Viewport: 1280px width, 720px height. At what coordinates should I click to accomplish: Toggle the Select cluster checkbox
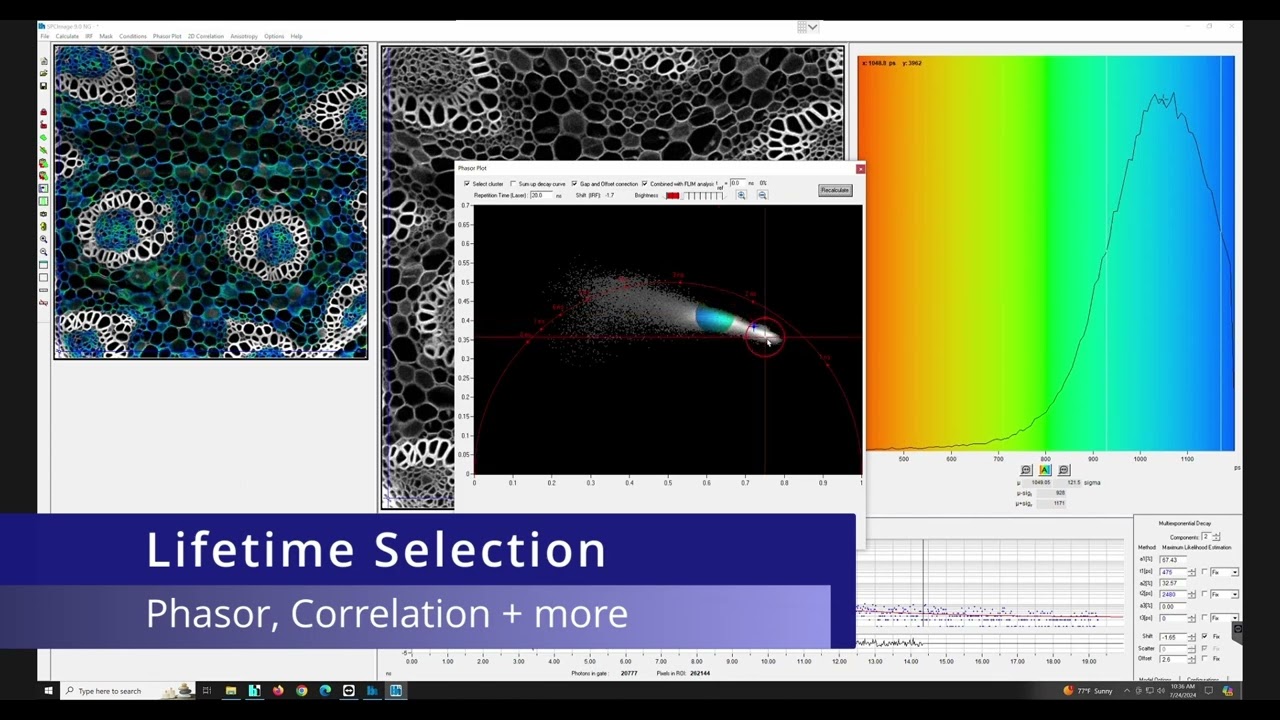467,184
